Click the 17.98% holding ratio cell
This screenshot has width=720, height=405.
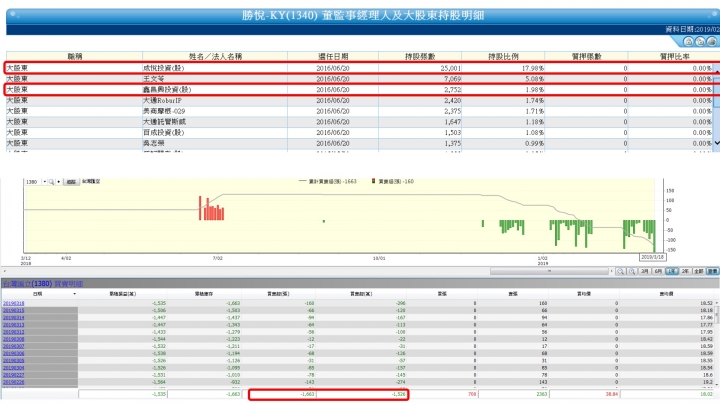[503, 68]
